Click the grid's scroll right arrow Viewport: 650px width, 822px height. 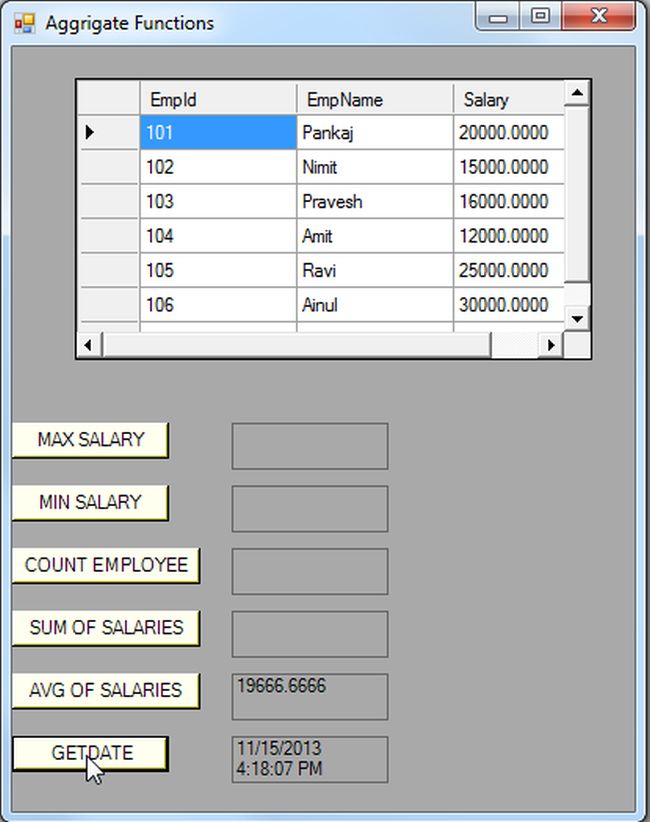click(x=550, y=345)
